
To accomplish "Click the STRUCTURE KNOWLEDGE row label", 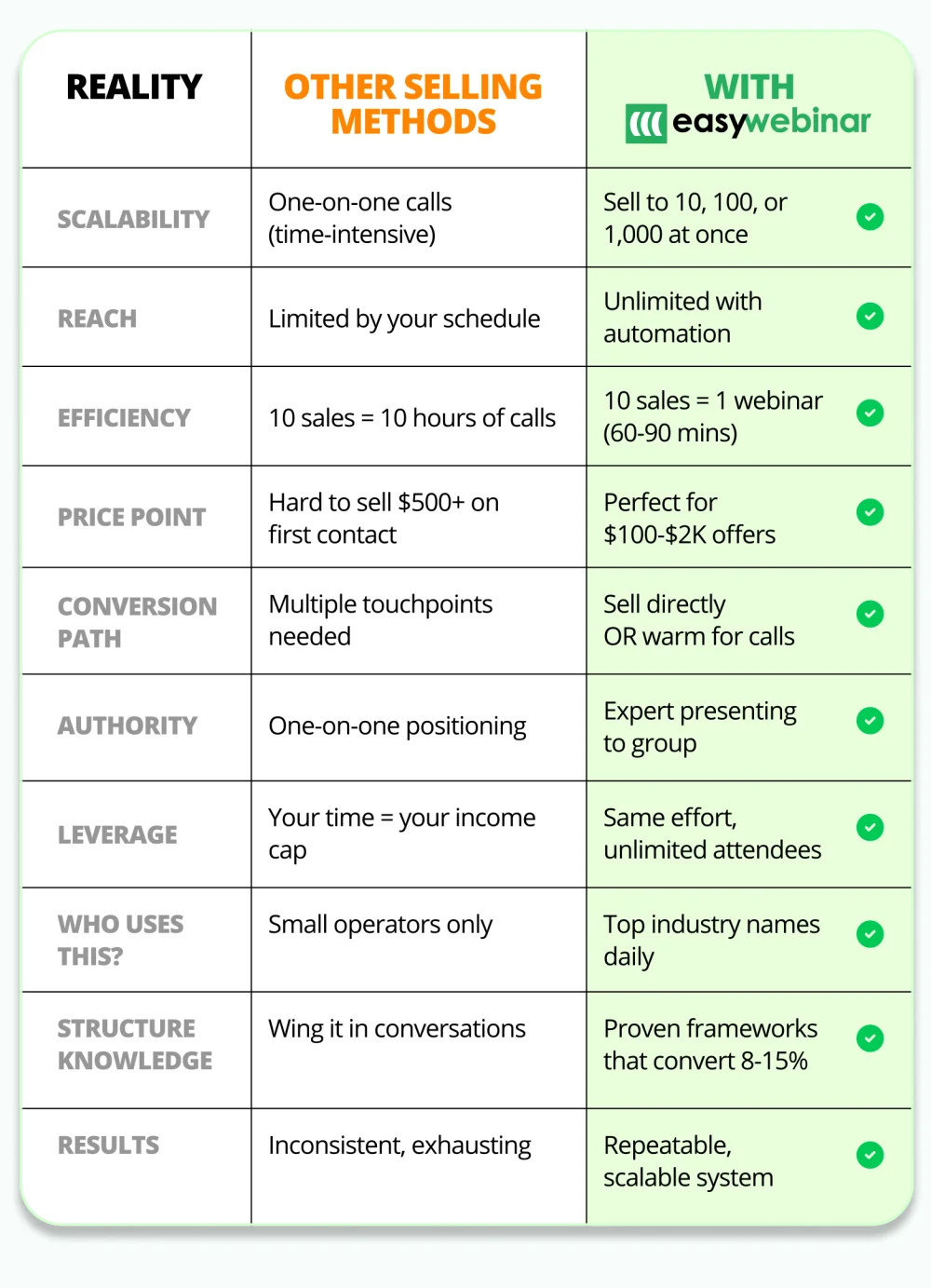I will 135,1044.
